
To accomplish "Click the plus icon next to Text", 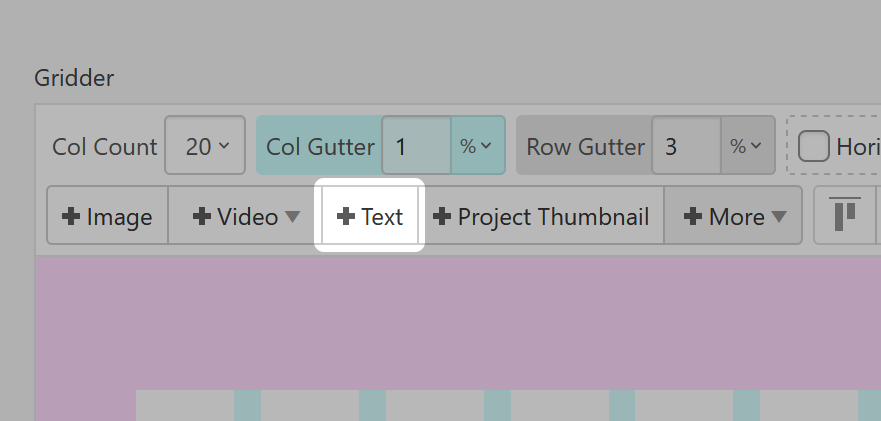I will click(x=346, y=217).
